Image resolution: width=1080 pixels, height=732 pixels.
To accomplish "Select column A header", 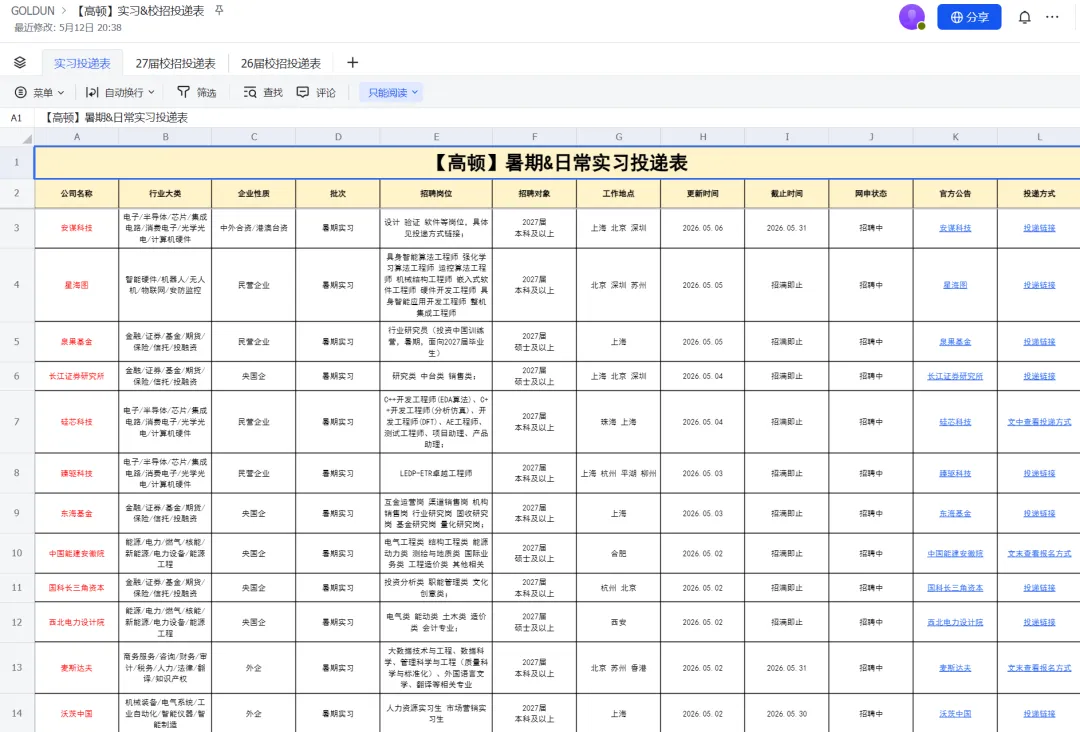I will click(x=76, y=137).
